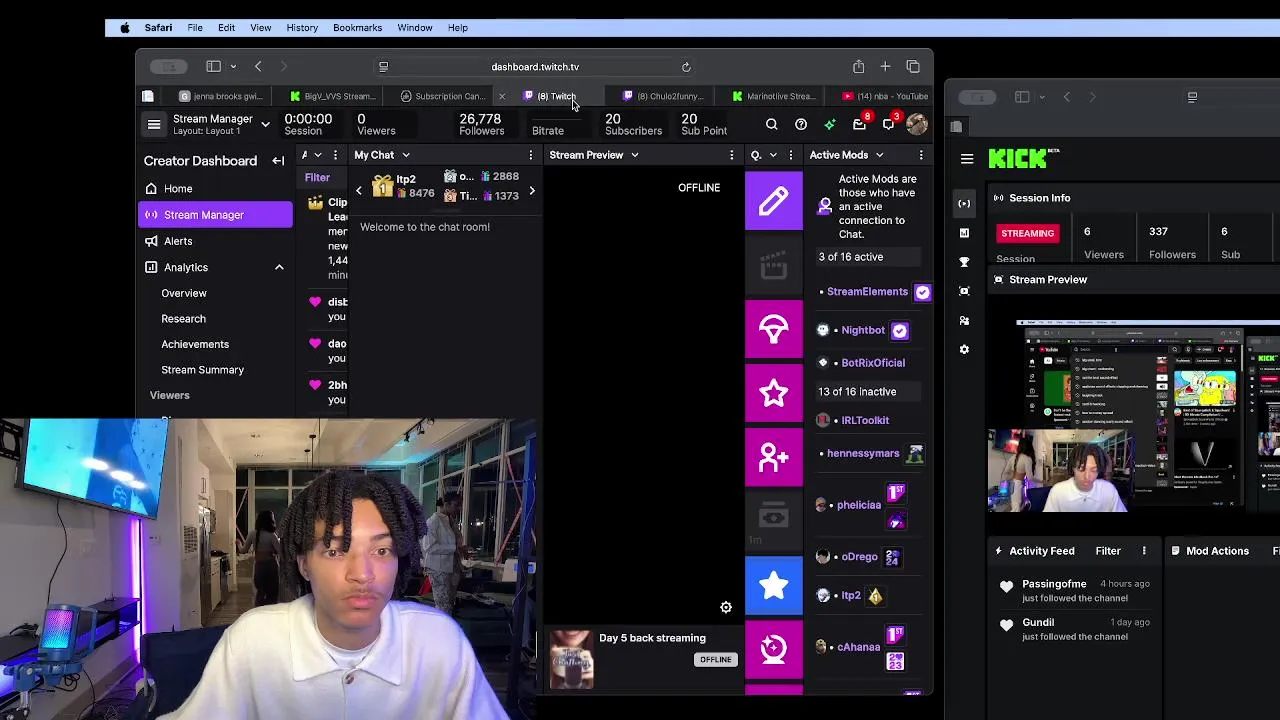Collapse Creator Dashboard sidebar arrow

coord(278,160)
